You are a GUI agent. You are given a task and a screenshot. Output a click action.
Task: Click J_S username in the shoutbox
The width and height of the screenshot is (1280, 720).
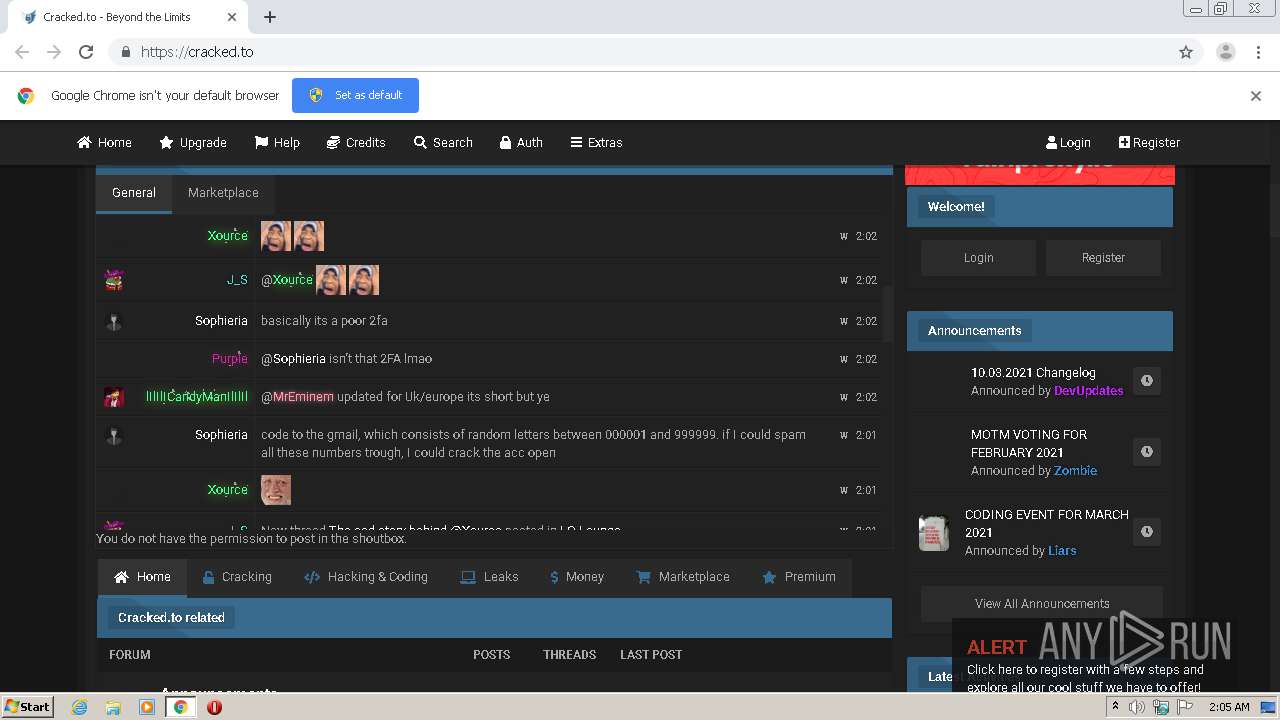(237, 280)
